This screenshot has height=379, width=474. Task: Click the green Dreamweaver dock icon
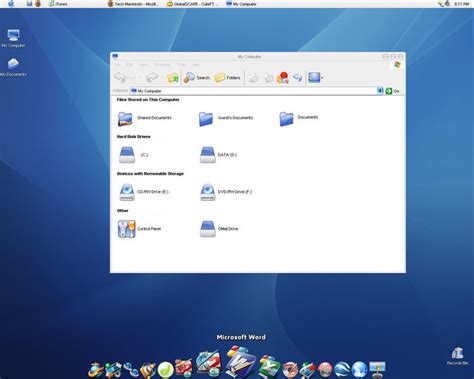click(165, 369)
